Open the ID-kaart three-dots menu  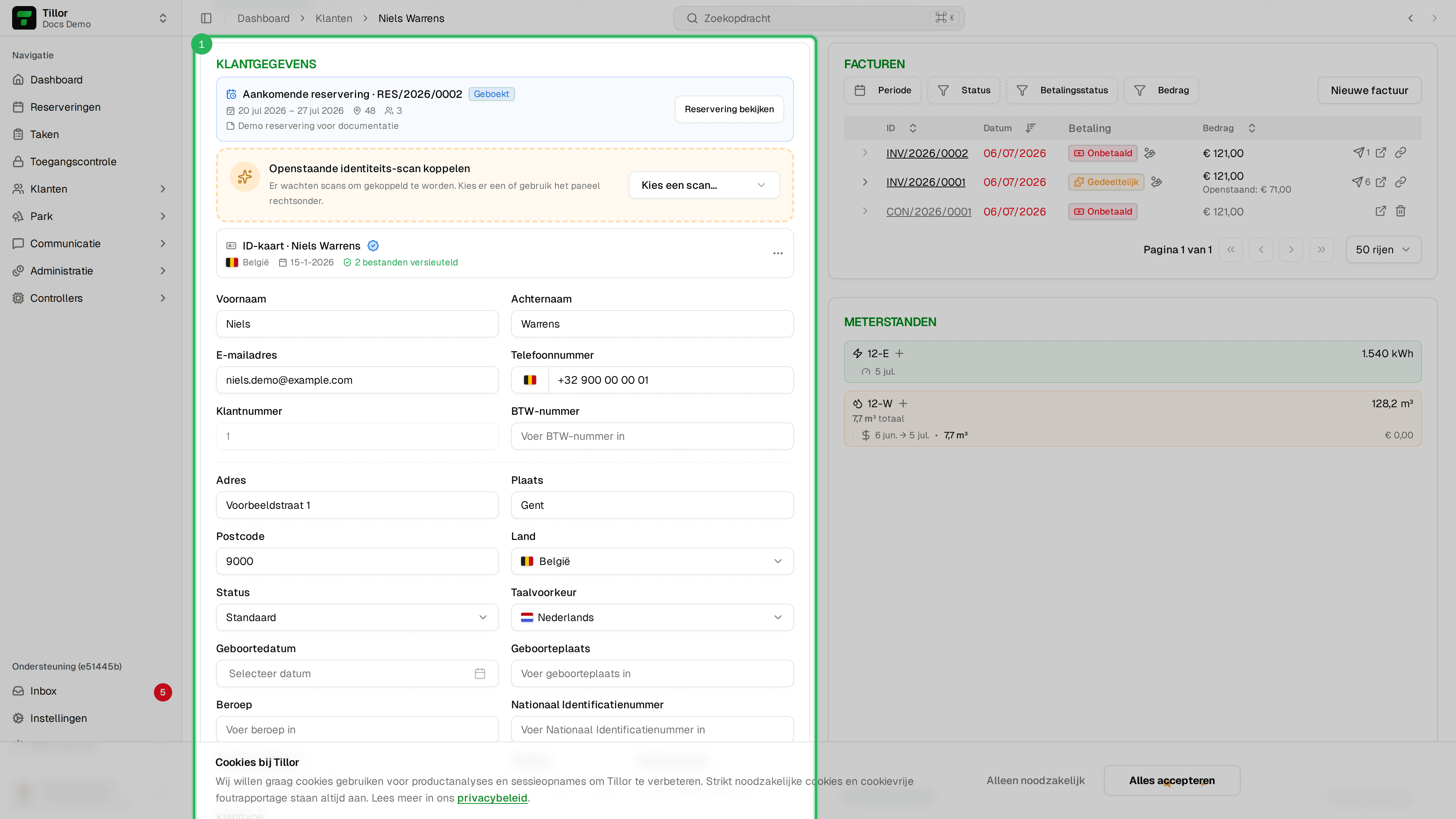click(x=778, y=253)
